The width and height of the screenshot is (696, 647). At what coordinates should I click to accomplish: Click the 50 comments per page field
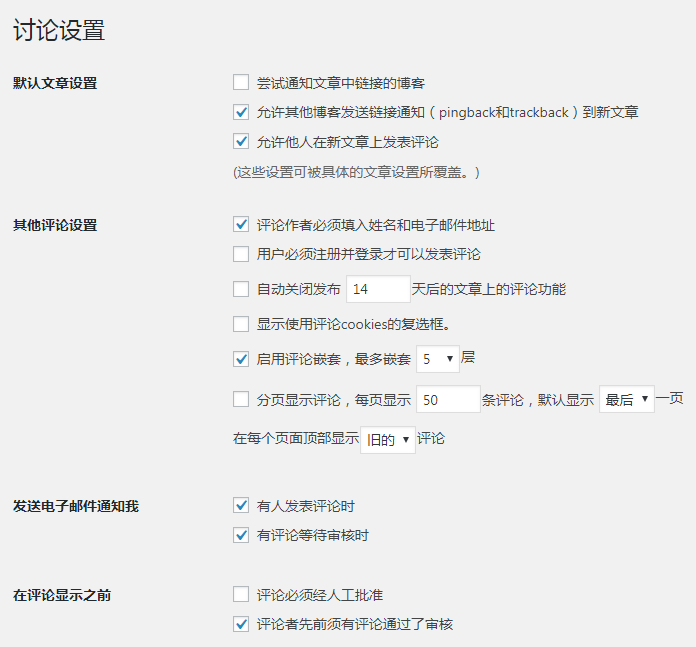[448, 399]
